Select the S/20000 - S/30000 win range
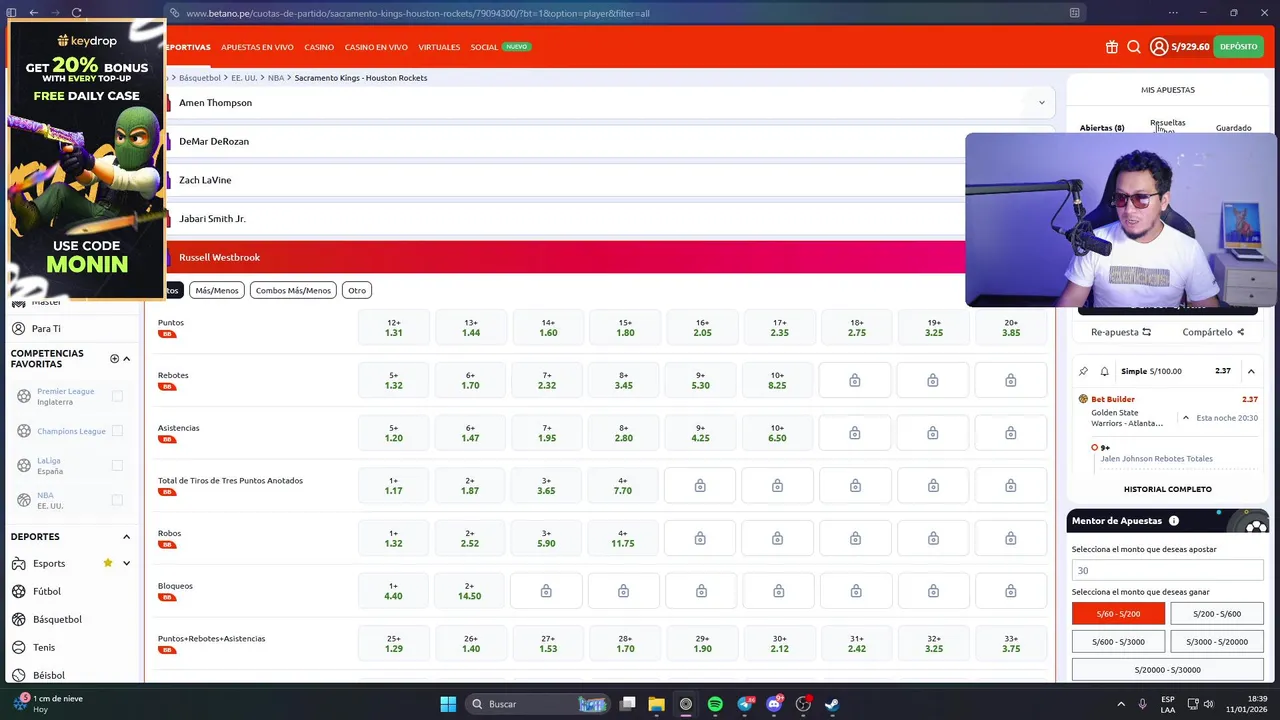 click(x=1168, y=670)
